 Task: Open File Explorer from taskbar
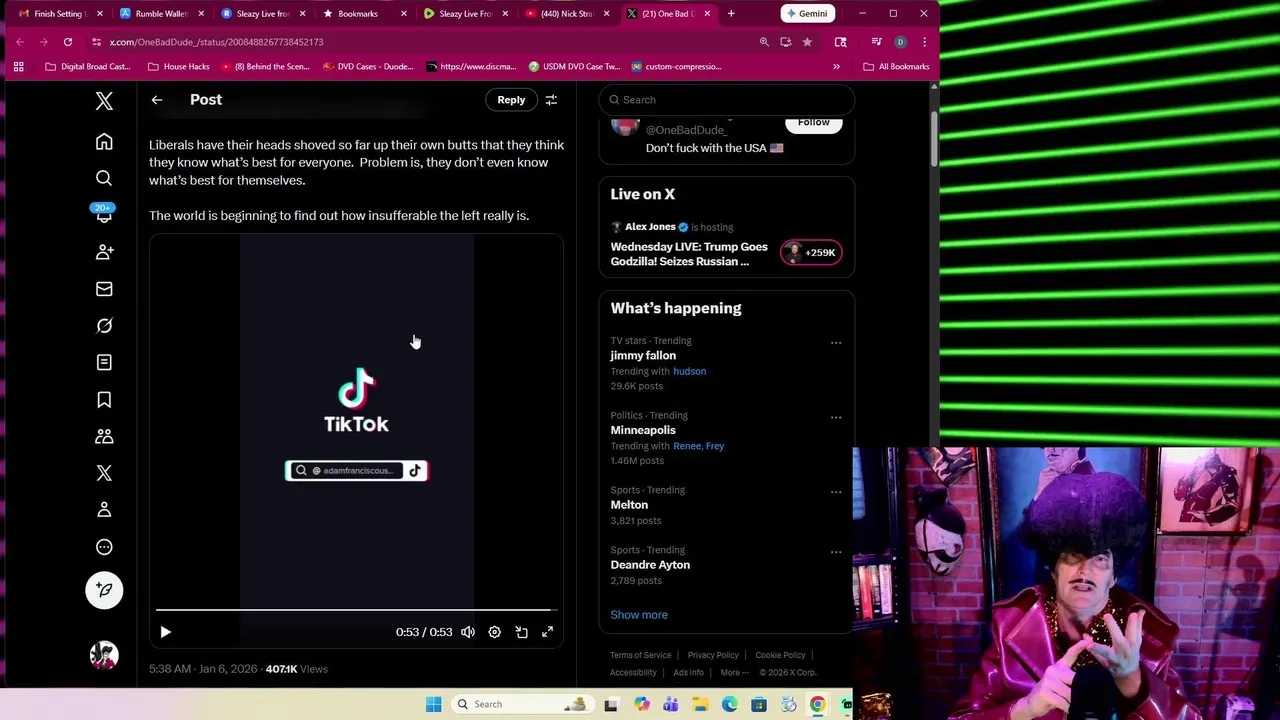pos(701,704)
